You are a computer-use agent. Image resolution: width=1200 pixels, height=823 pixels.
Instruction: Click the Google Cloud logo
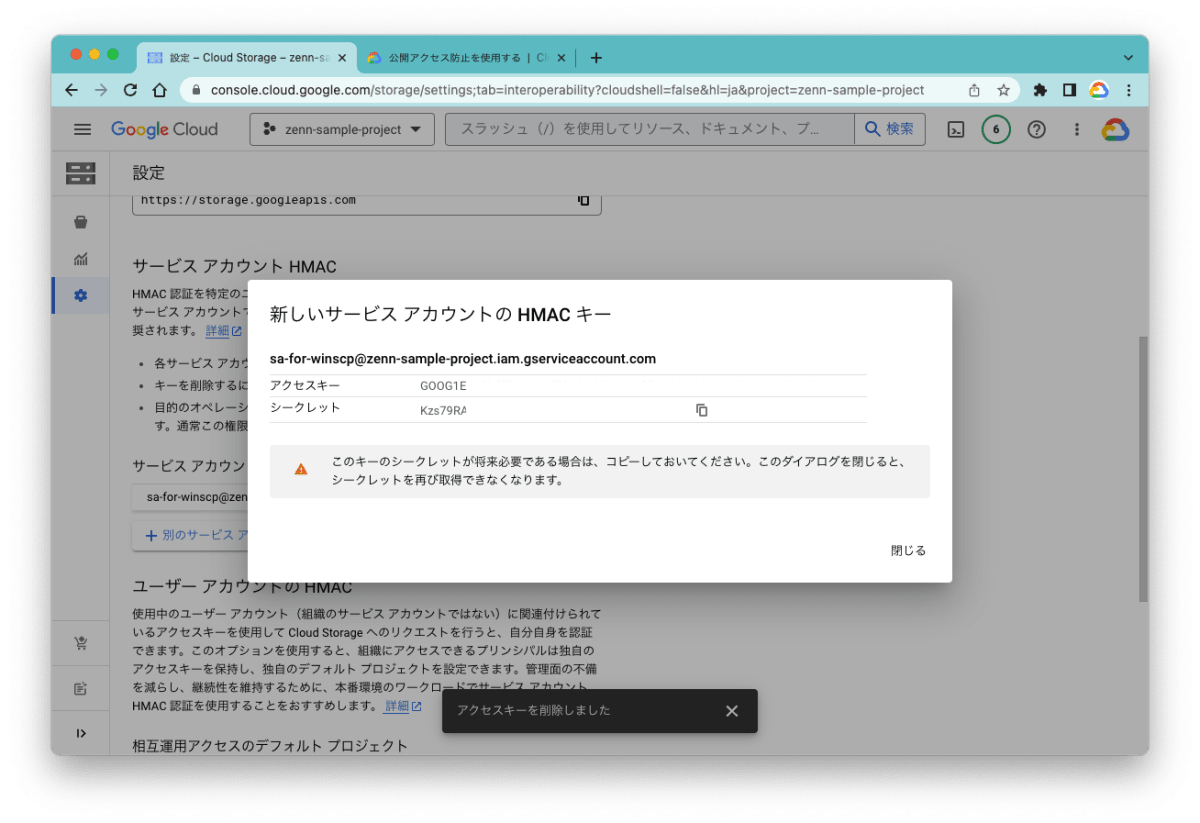164,129
